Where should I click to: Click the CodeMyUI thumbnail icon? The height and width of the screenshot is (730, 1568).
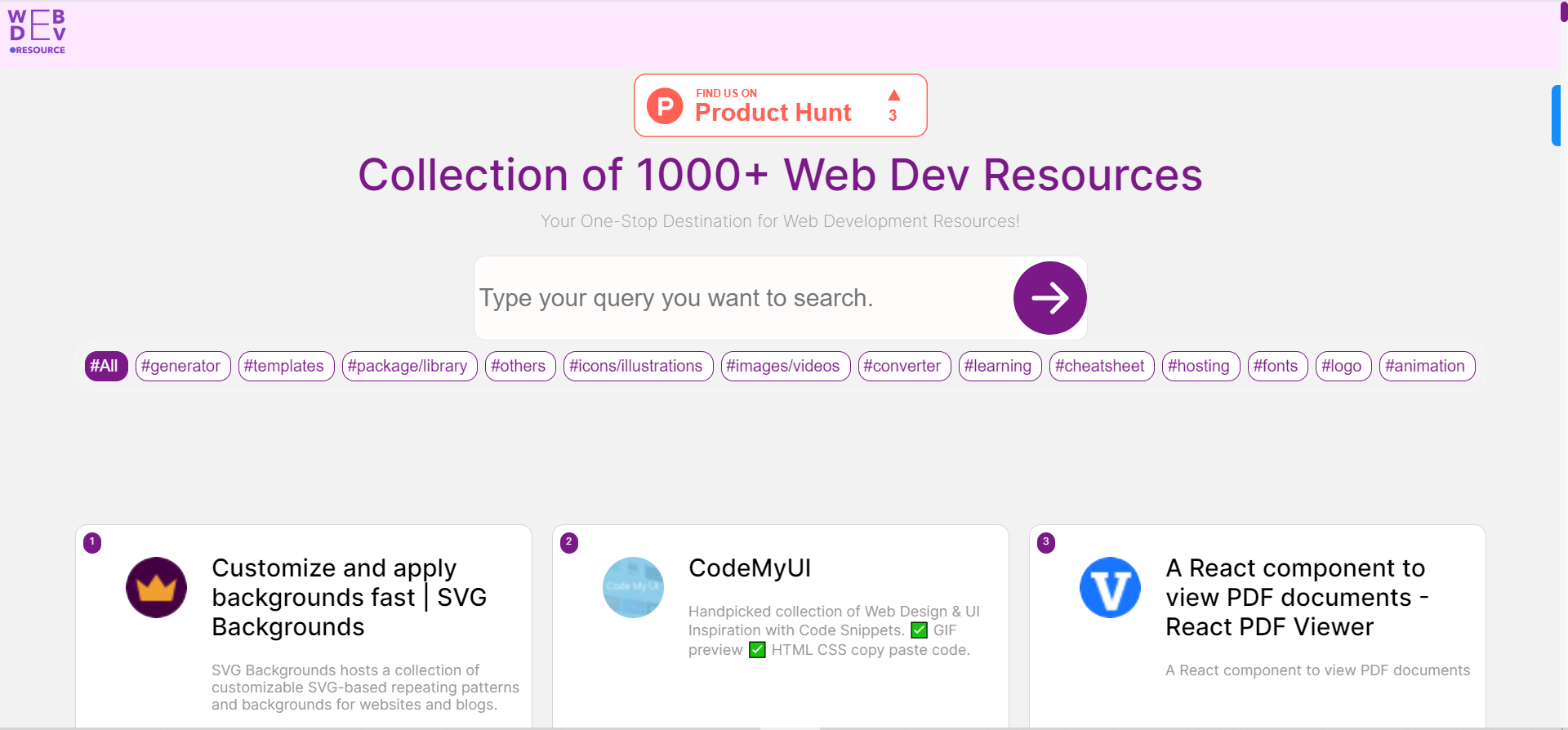pyautogui.click(x=633, y=587)
